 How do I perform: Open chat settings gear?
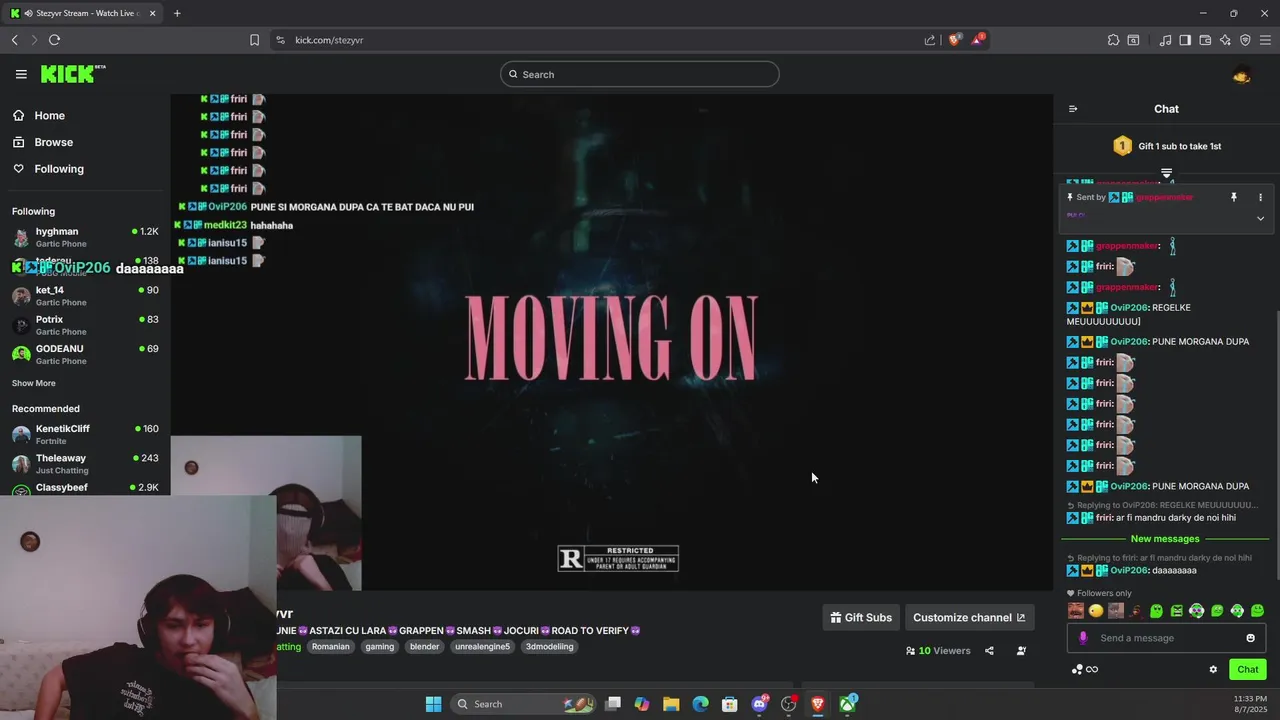(x=1213, y=670)
